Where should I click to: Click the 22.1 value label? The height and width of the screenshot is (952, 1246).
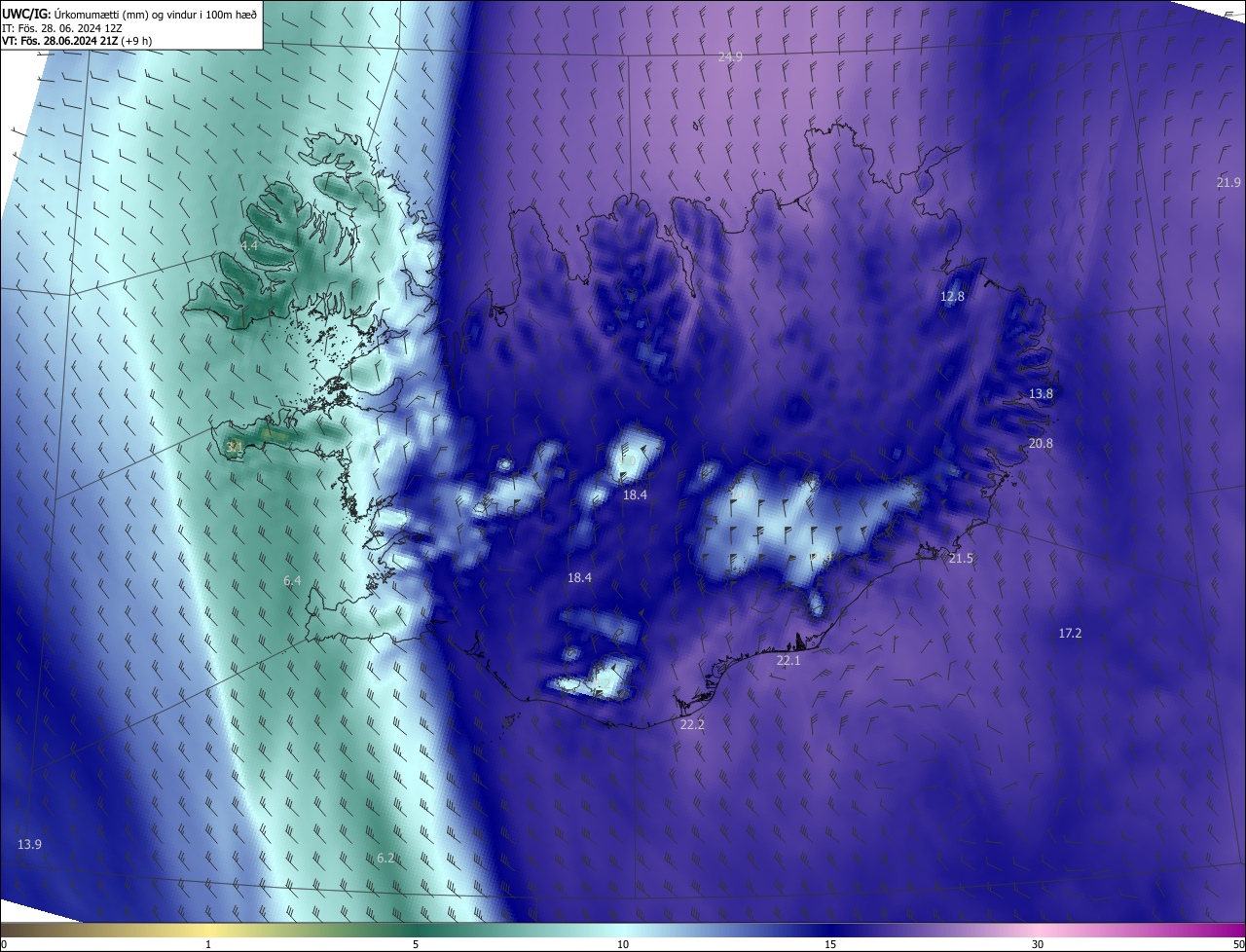(788, 661)
